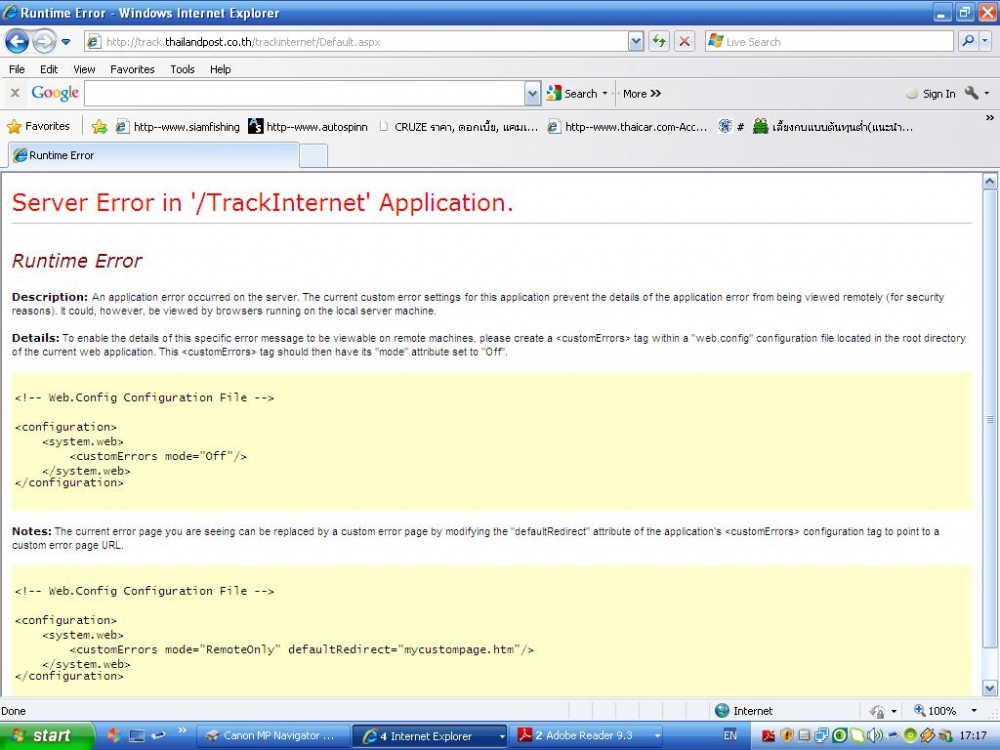Click the 100% zoom level button

click(935, 710)
